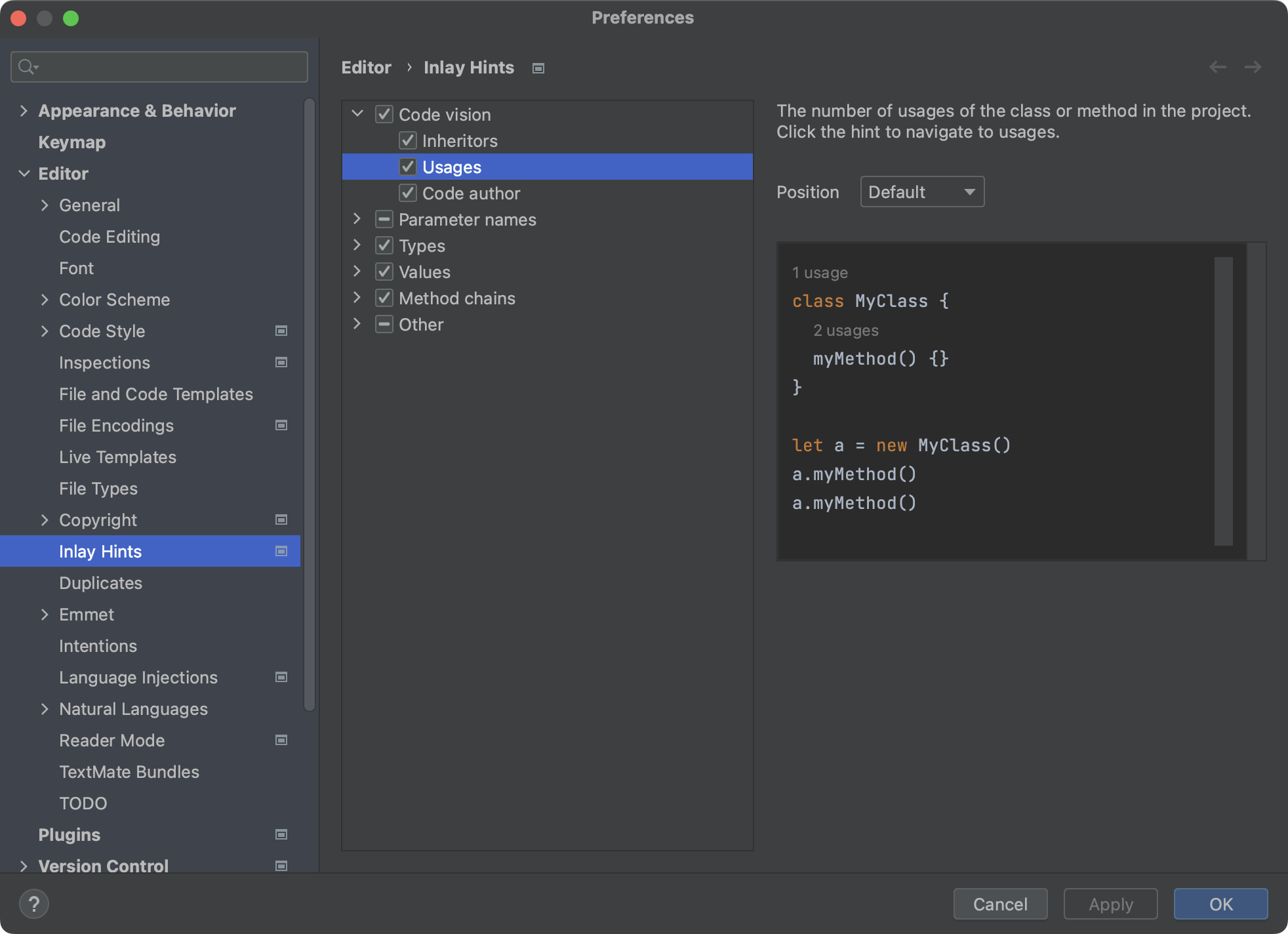
Task: Toggle the Code author checkbox
Action: pos(408,193)
